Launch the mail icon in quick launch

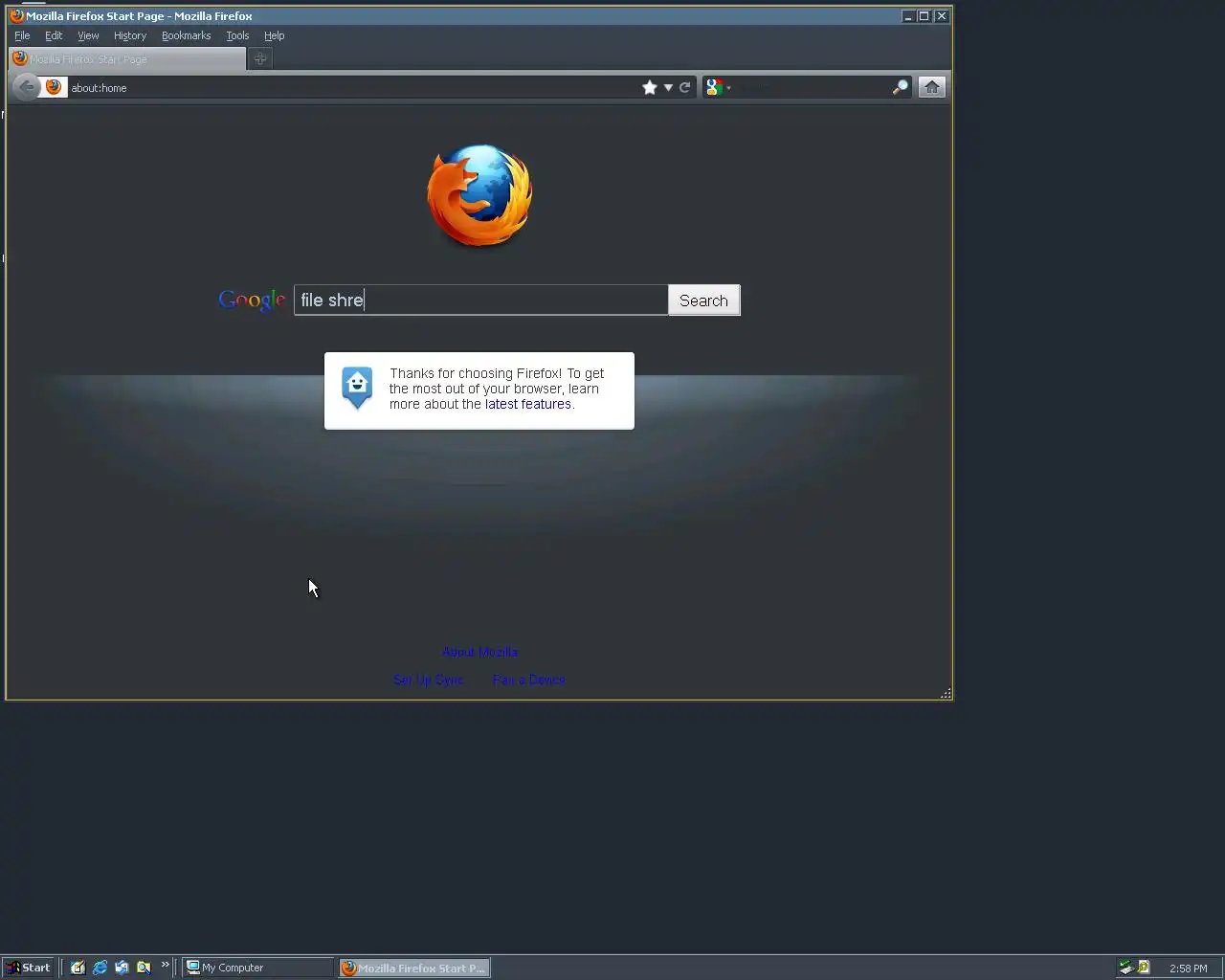[122, 968]
